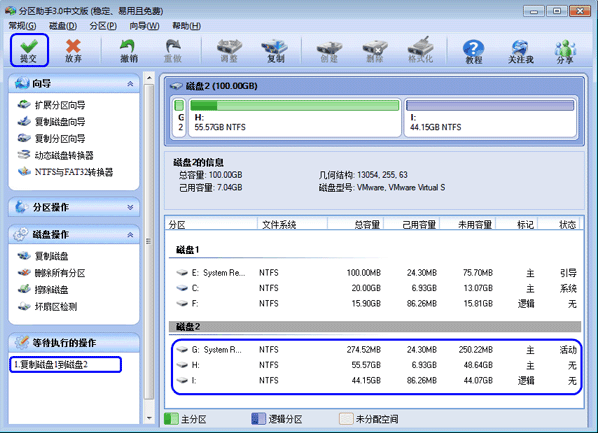
Task: Open the 常规(G) menu
Action: click(x=23, y=26)
